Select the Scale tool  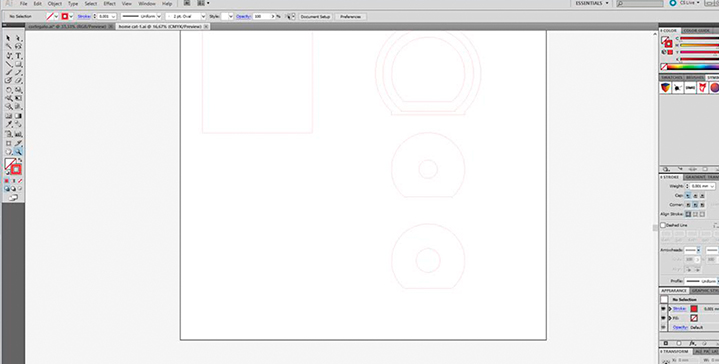click(x=18, y=90)
